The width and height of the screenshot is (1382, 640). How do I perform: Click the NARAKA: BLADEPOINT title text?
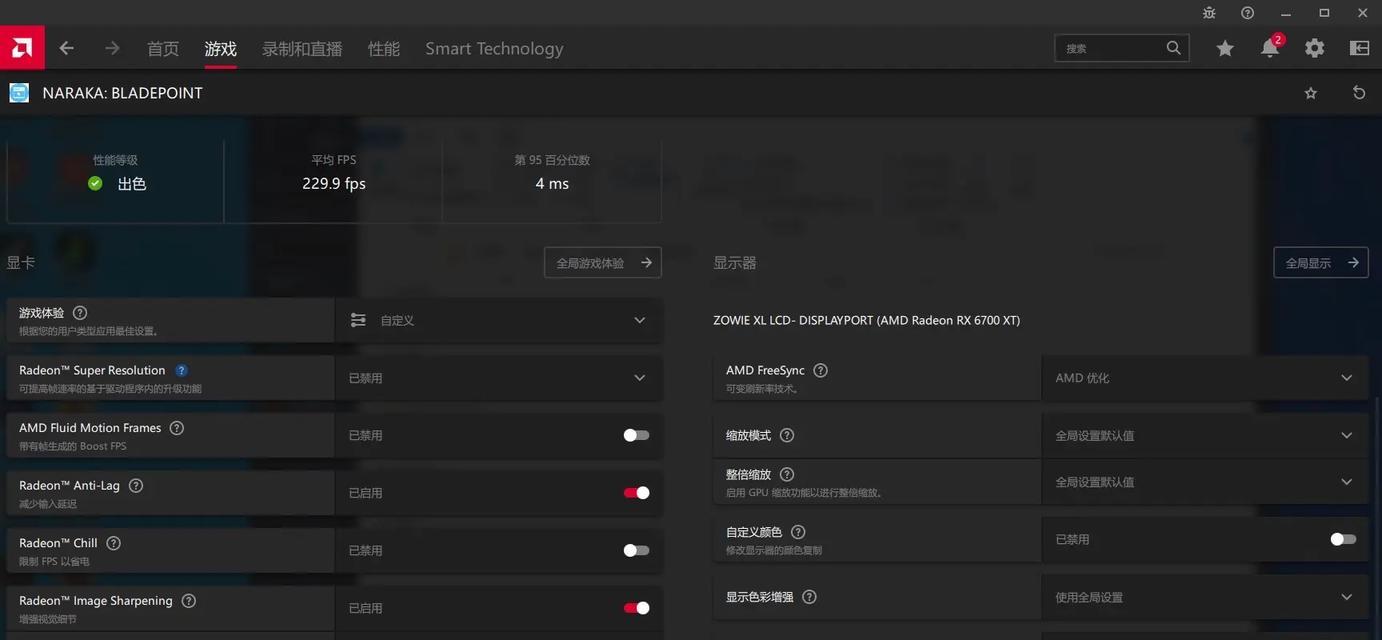(122, 93)
